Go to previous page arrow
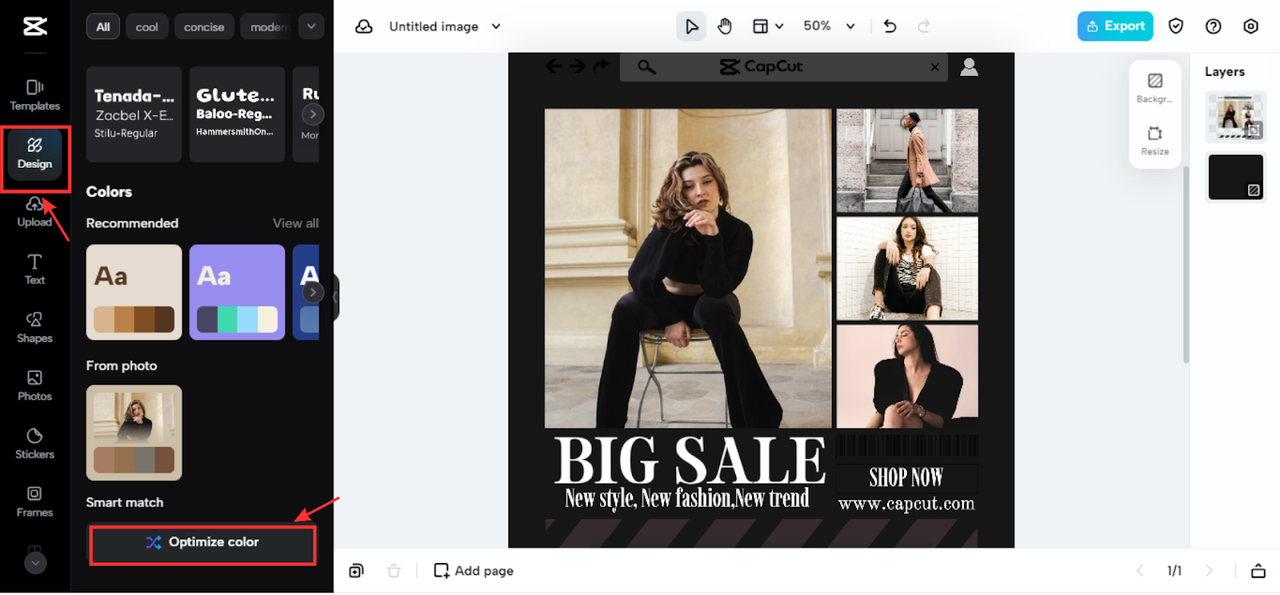 coord(1140,571)
